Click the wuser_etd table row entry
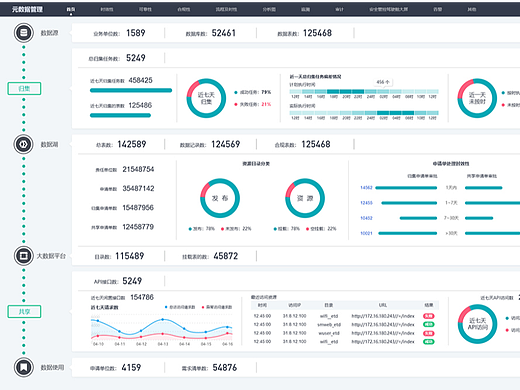This screenshot has width=520, height=390. [x=329, y=333]
